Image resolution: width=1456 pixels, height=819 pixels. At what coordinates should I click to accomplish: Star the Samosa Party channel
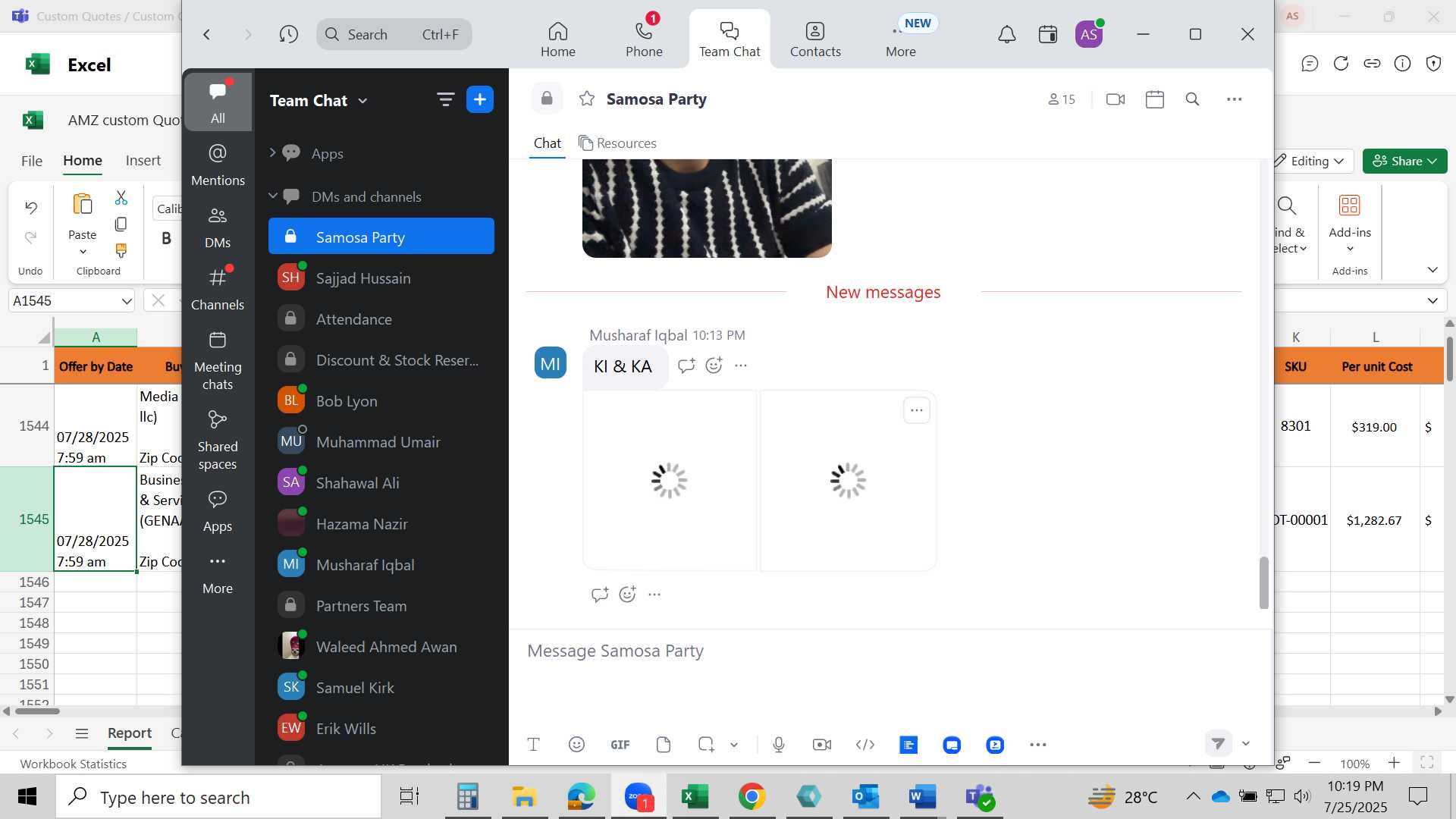click(x=586, y=99)
